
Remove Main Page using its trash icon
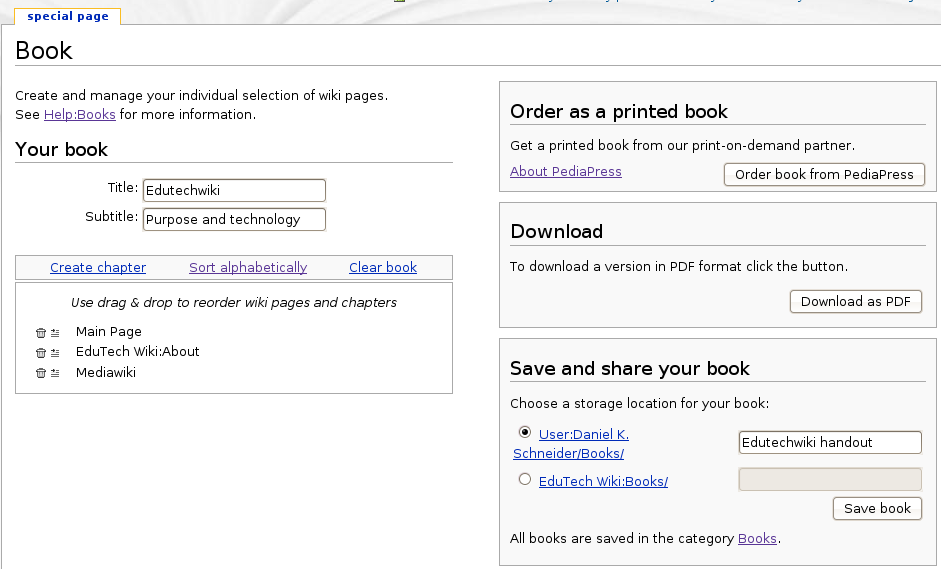(41, 333)
